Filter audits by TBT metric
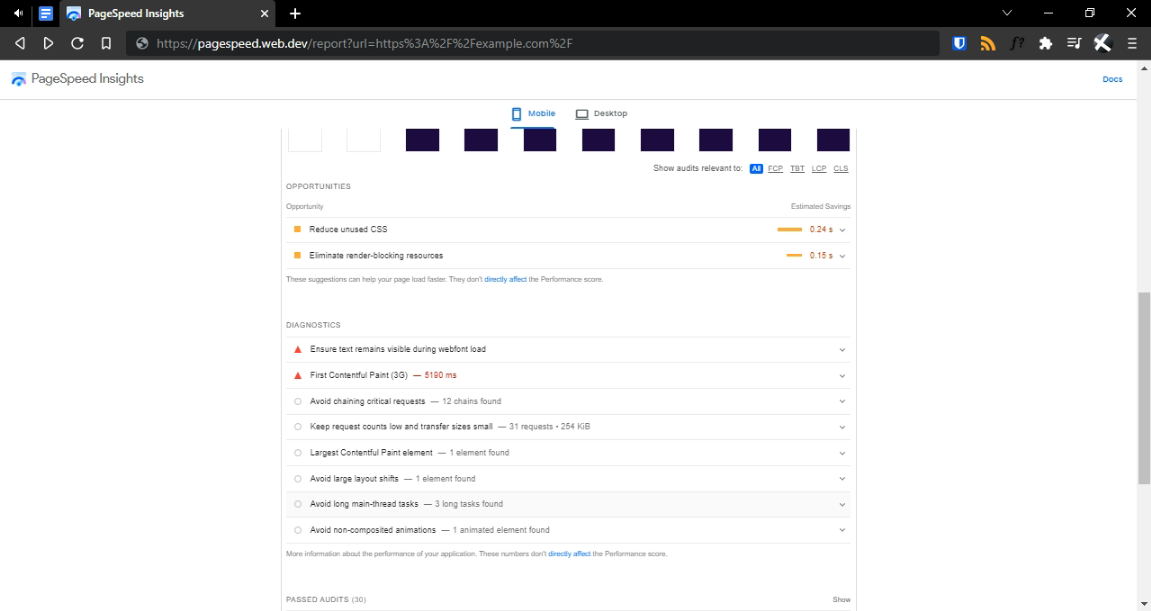This screenshot has height=611, width=1151. click(797, 169)
